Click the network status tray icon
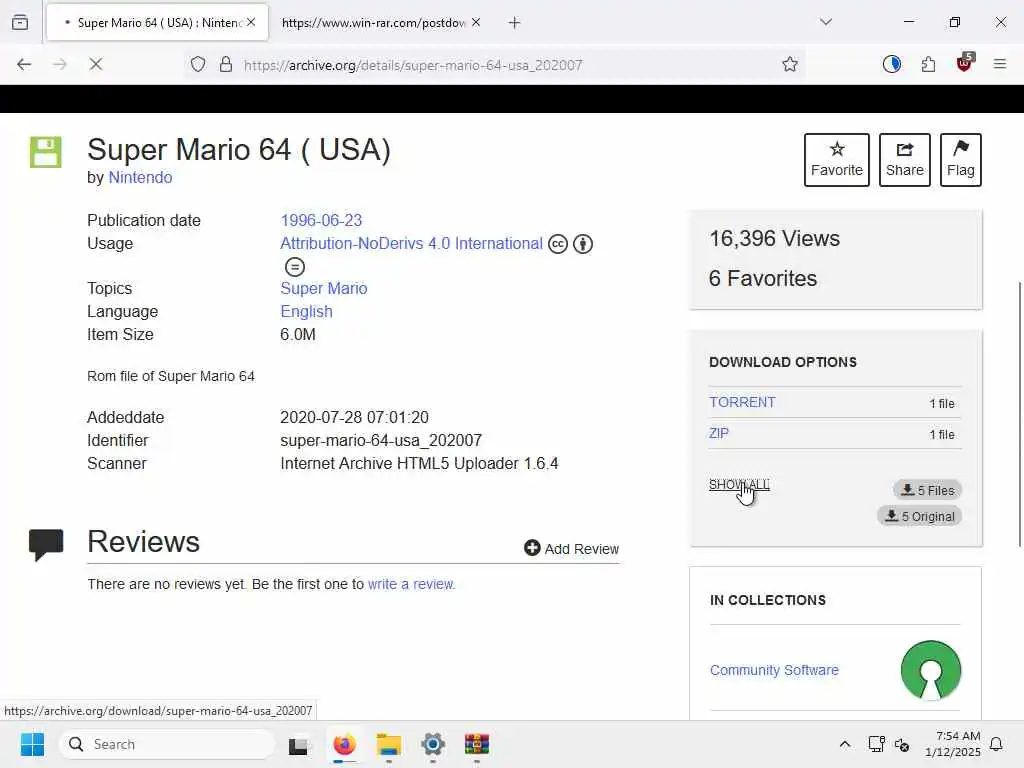 tap(876, 744)
